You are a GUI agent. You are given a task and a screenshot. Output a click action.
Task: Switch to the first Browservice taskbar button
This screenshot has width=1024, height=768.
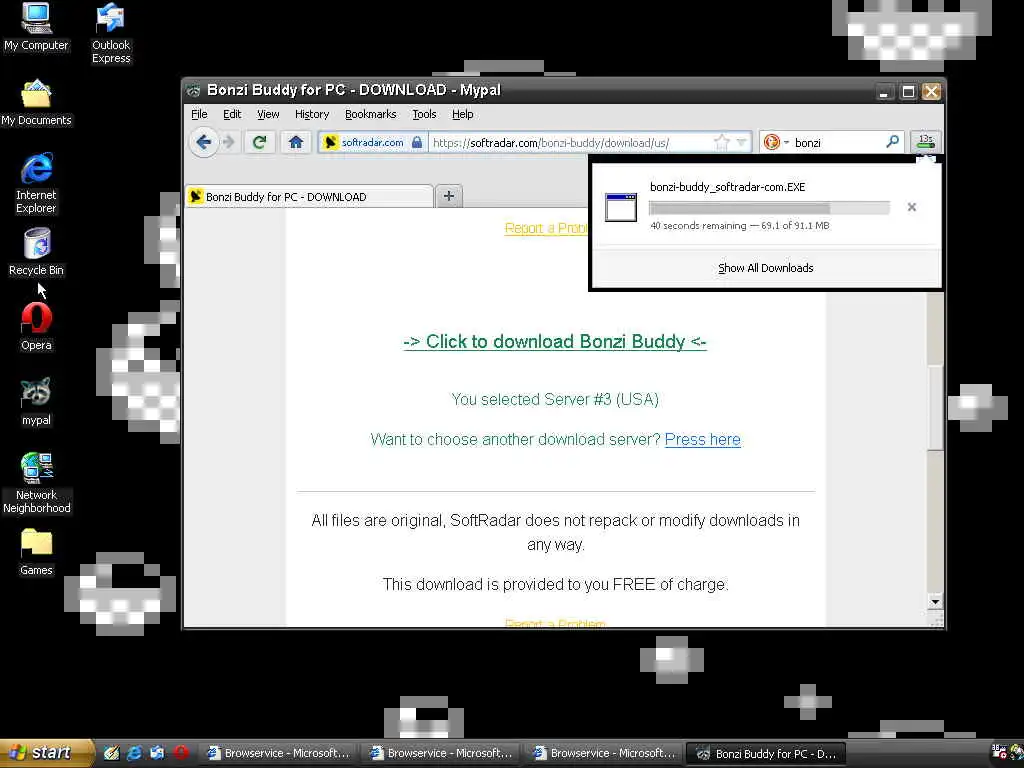(278, 753)
